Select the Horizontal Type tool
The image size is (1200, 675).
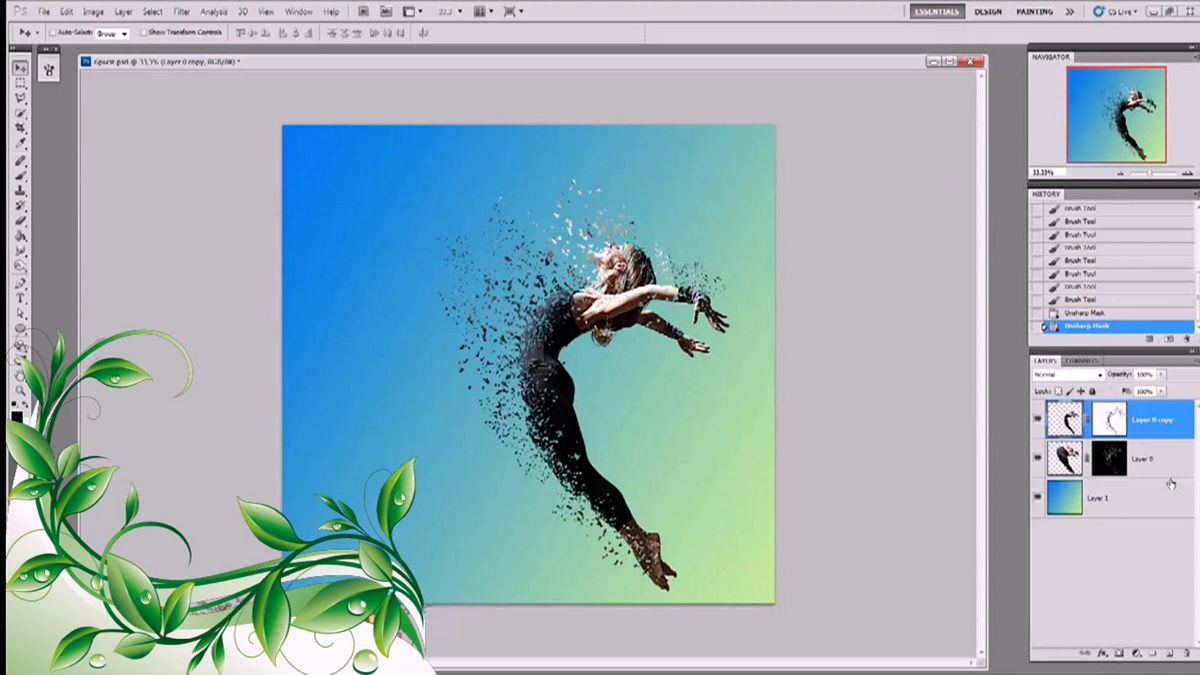click(20, 298)
